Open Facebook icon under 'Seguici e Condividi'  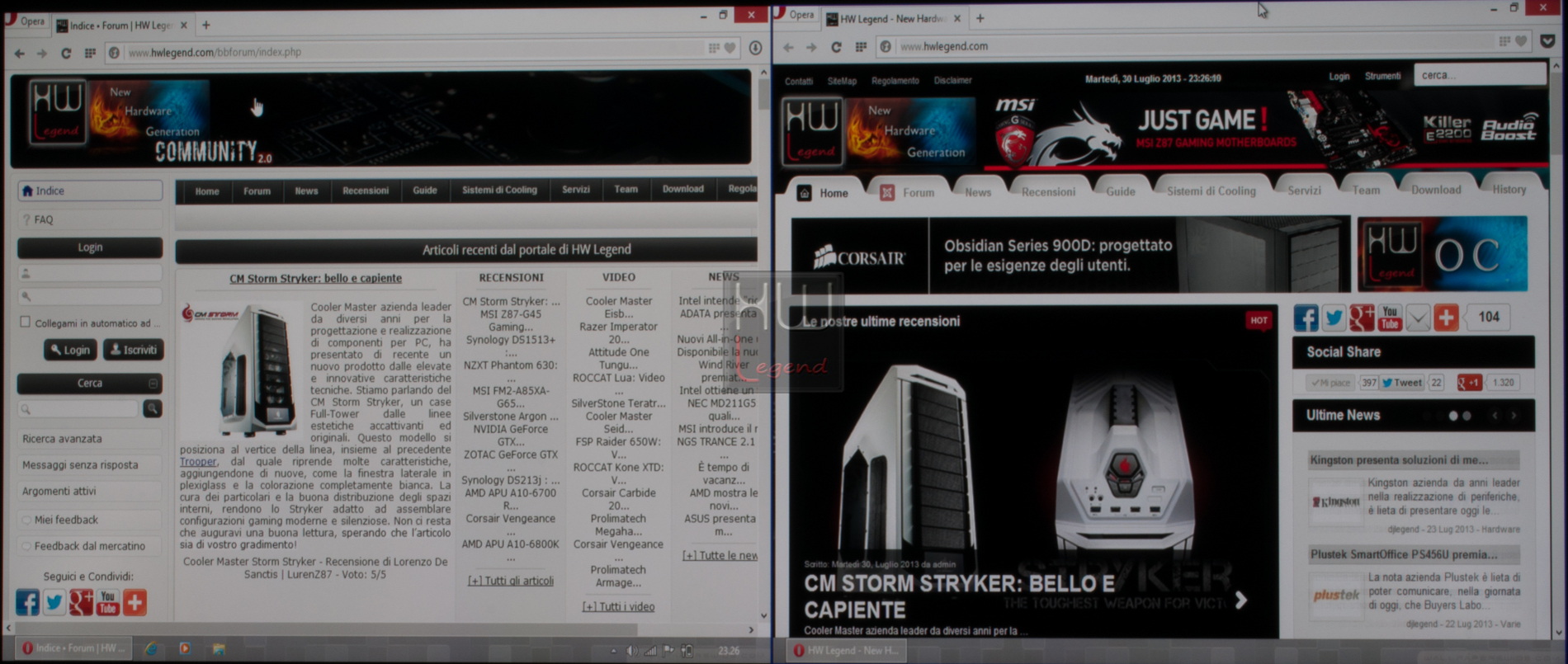27,602
